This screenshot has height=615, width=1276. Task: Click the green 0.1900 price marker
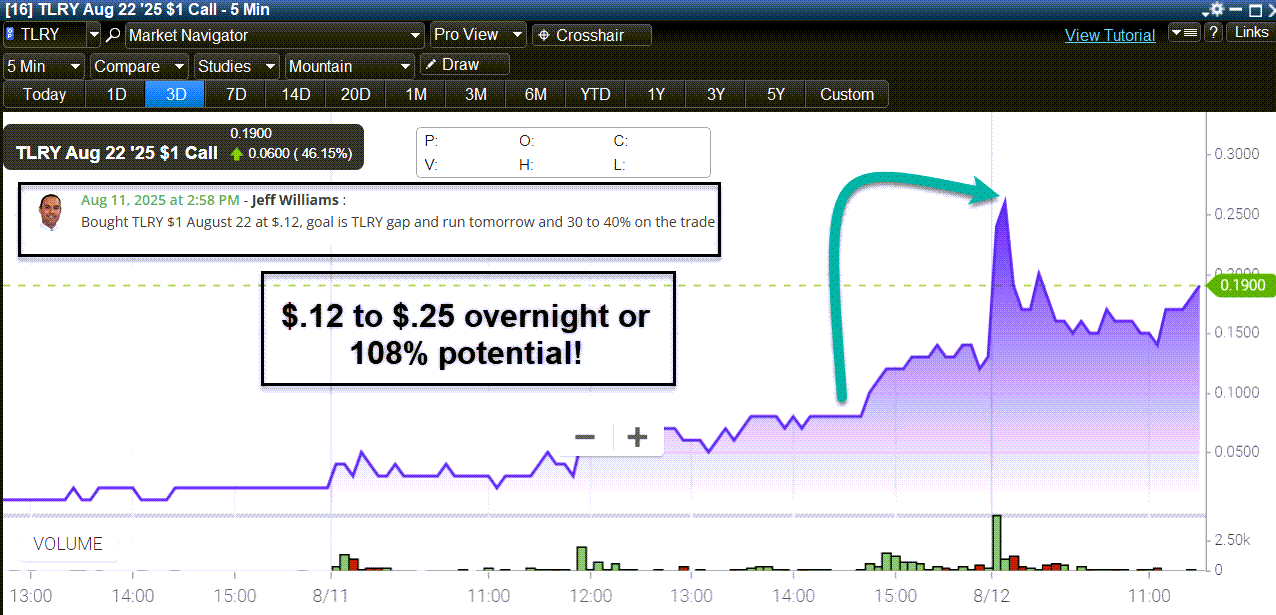(x=1241, y=285)
